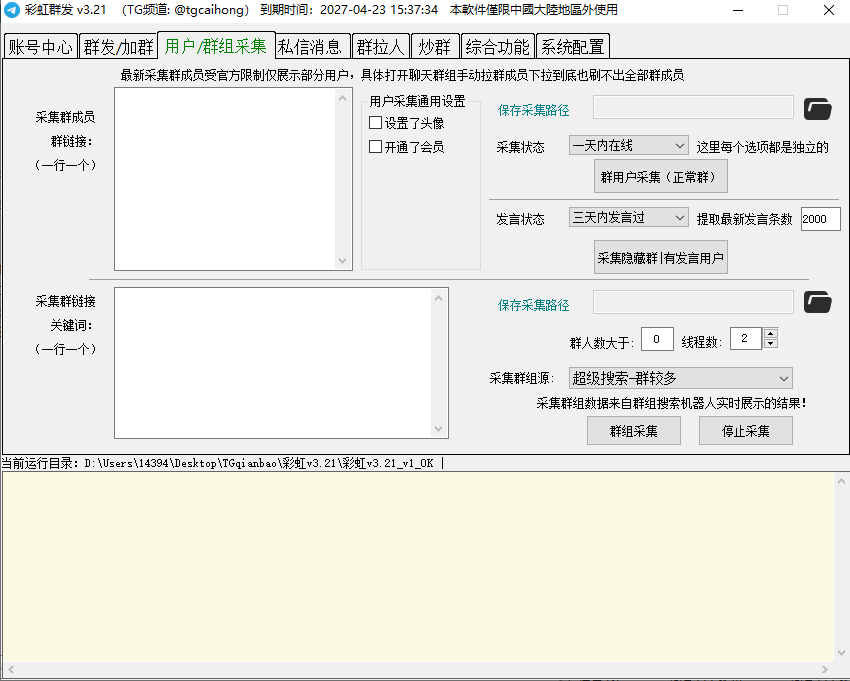The image size is (850, 681).
Task: Click the 提取最新发言条数 field showing 2000
Action: click(x=820, y=219)
